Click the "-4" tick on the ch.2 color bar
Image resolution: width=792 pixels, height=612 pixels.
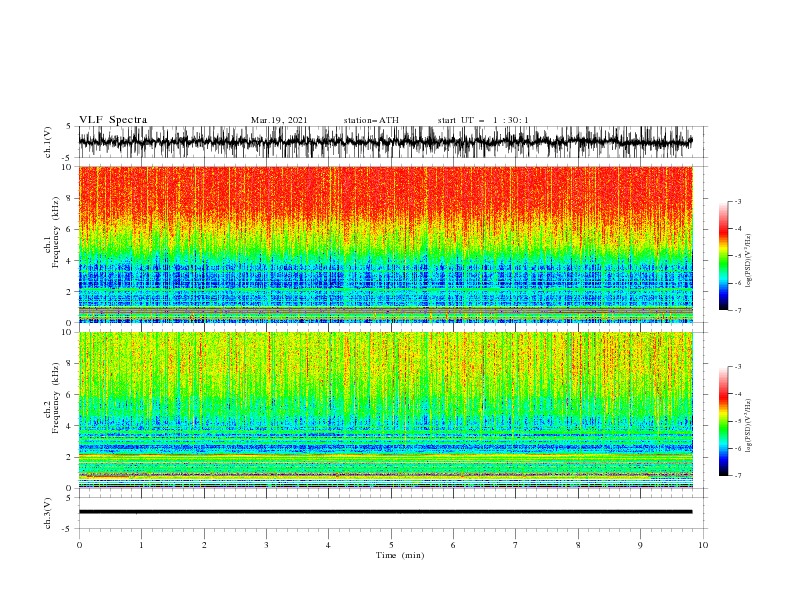[737, 394]
